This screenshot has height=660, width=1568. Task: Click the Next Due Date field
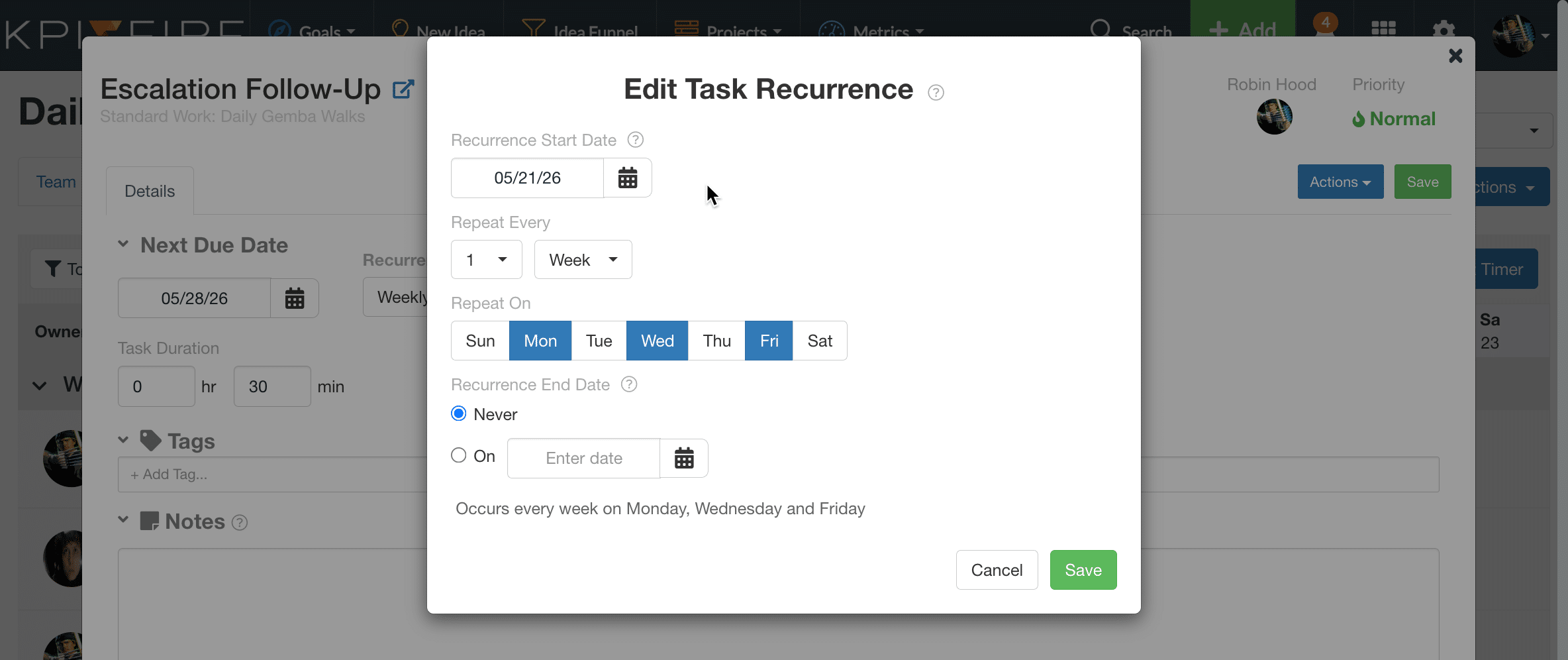195,298
